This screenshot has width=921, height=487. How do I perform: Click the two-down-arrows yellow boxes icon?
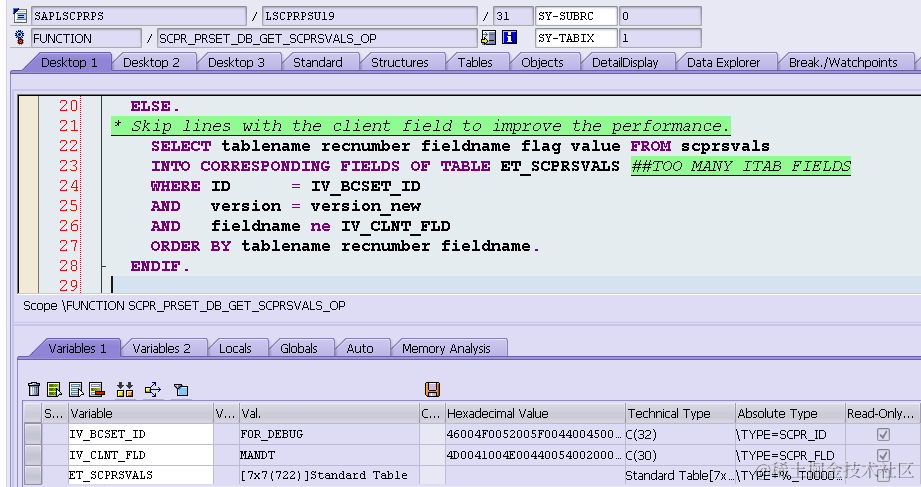[x=125, y=389]
